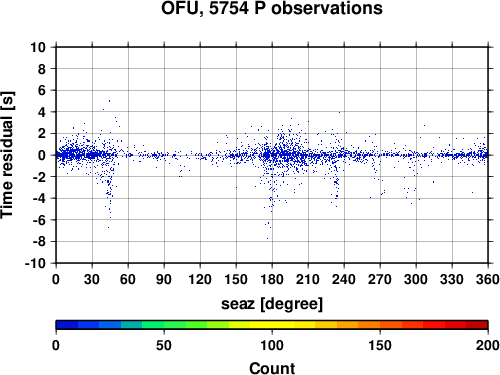
Task: Click the 10 tick label on y-axis
Action: point(38,47)
